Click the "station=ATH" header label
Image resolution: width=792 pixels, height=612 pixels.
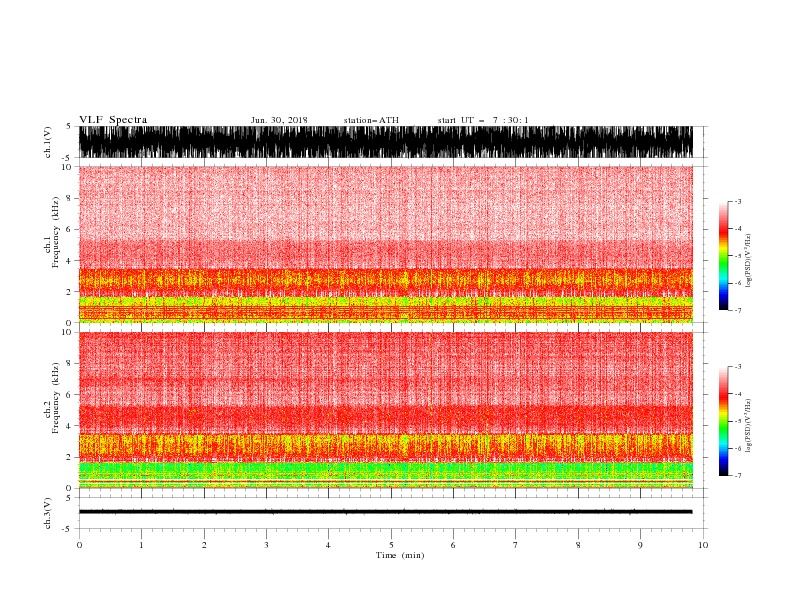pos(371,120)
